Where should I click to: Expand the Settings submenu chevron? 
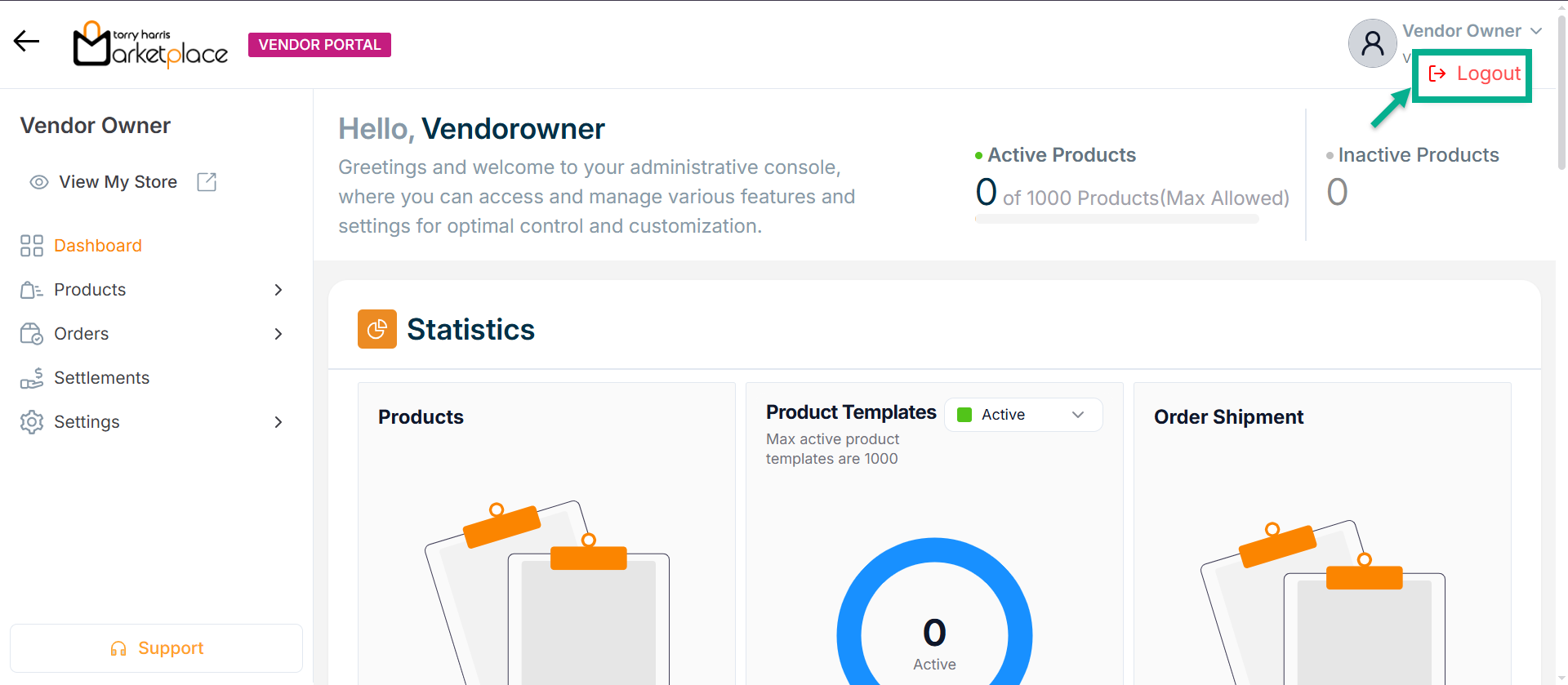click(278, 422)
